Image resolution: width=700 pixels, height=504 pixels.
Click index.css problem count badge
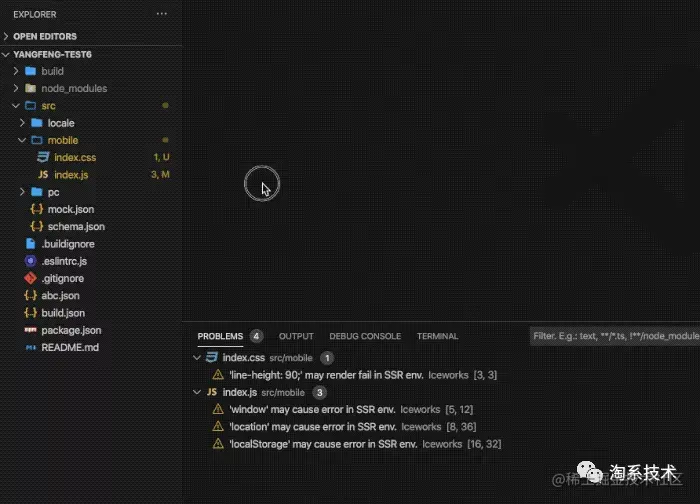[x=327, y=358]
